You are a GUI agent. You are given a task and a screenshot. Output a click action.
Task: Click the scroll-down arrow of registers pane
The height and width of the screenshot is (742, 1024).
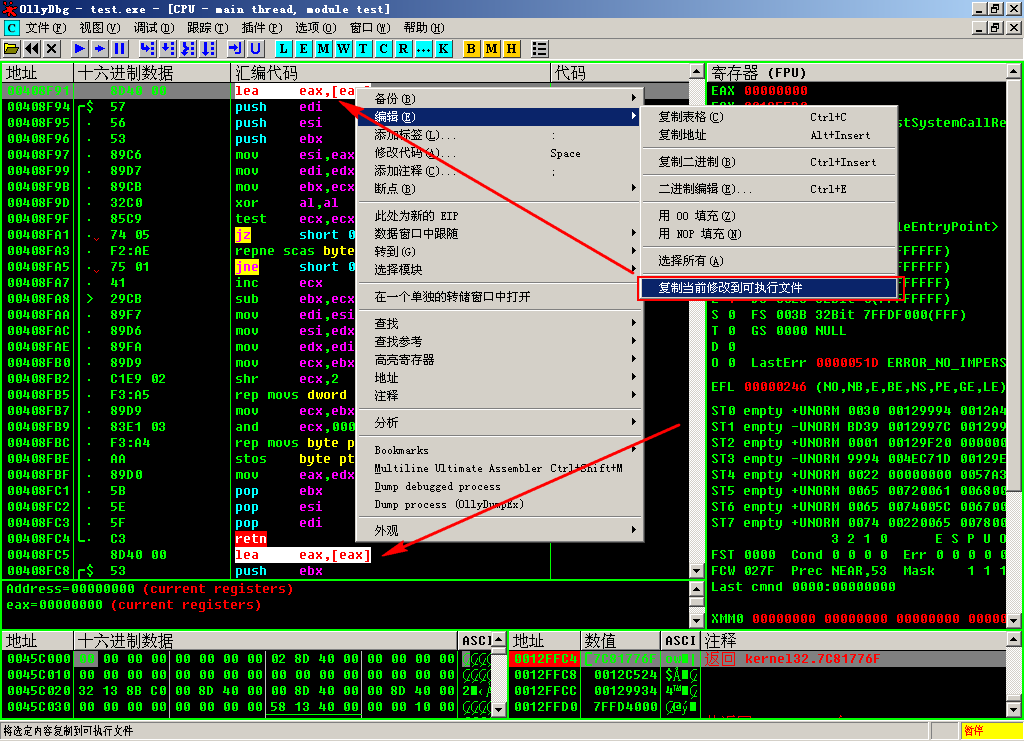(1014, 621)
